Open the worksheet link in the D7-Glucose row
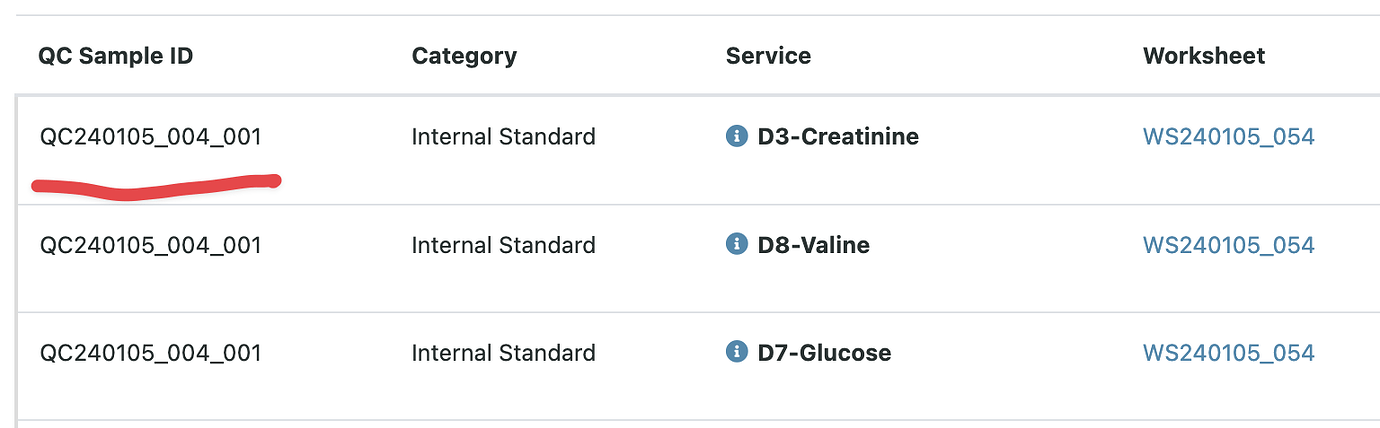The image size is (1380, 428). (x=1228, y=353)
